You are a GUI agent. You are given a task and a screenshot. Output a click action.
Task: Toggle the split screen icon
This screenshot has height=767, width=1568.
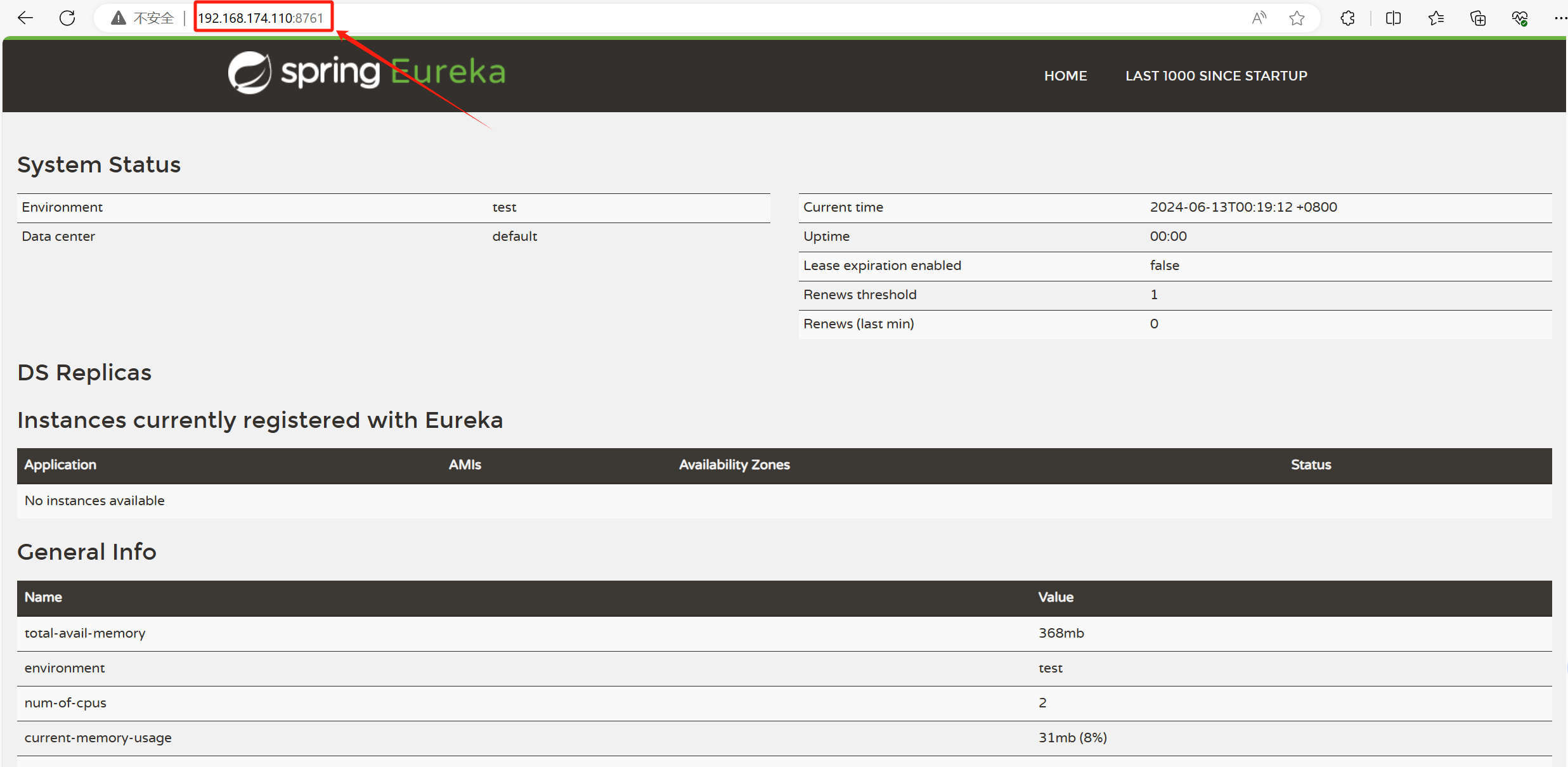click(1393, 18)
